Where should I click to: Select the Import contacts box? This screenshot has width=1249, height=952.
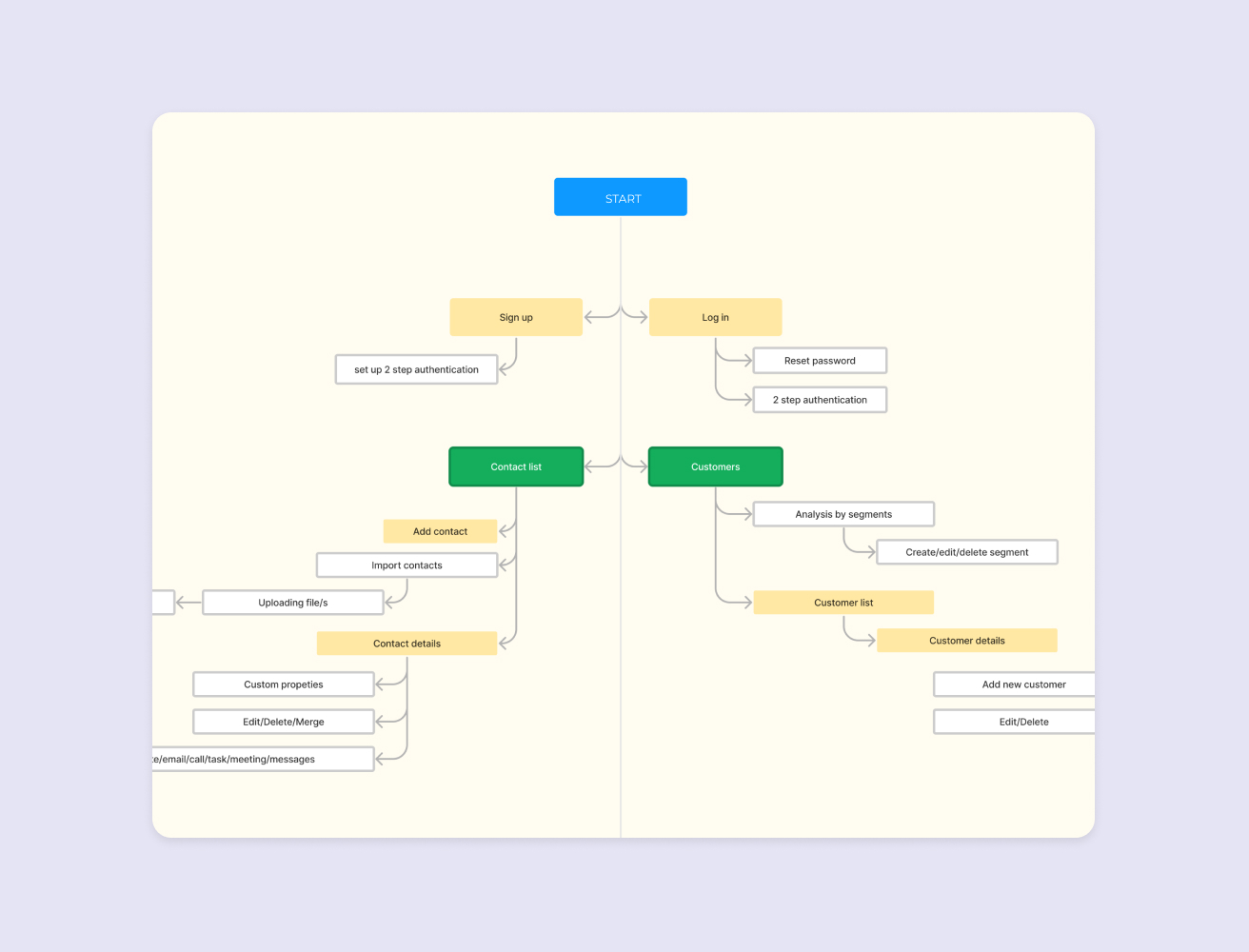406,565
